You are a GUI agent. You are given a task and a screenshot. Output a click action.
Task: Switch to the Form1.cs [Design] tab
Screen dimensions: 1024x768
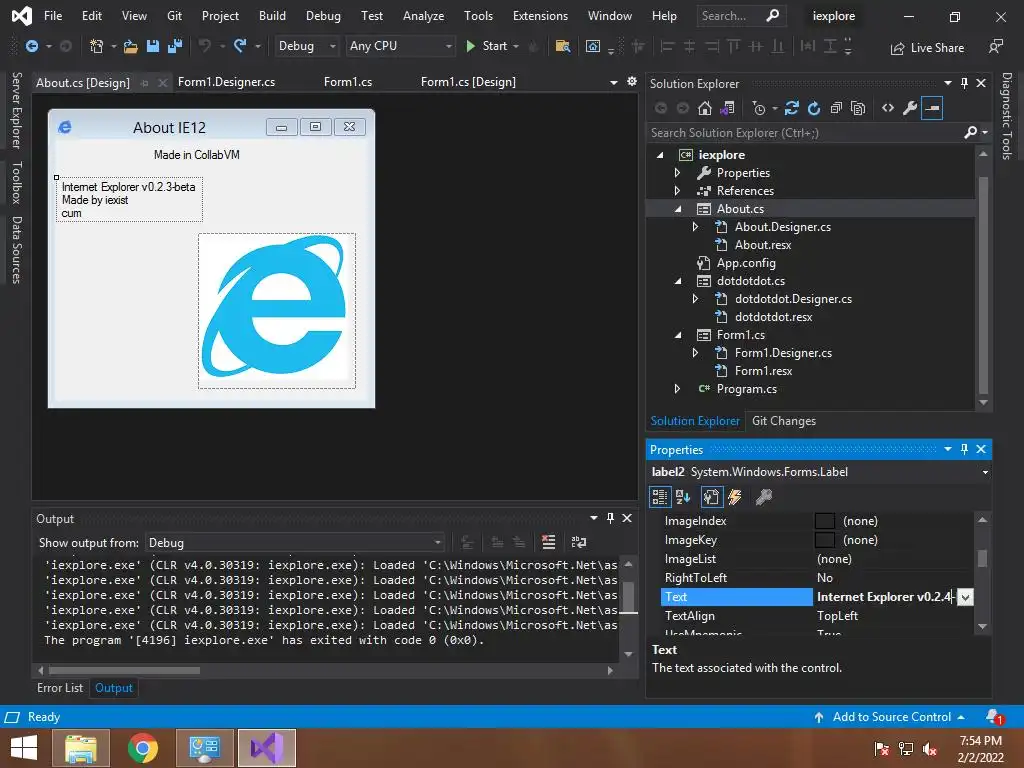468,82
